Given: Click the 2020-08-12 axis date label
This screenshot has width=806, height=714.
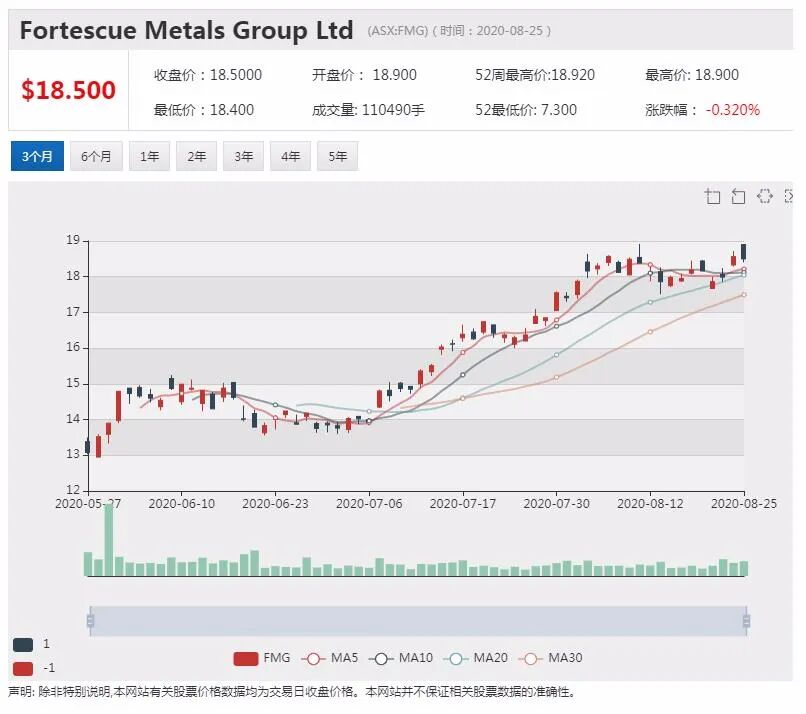Looking at the screenshot, I should pyautogui.click(x=650, y=503).
